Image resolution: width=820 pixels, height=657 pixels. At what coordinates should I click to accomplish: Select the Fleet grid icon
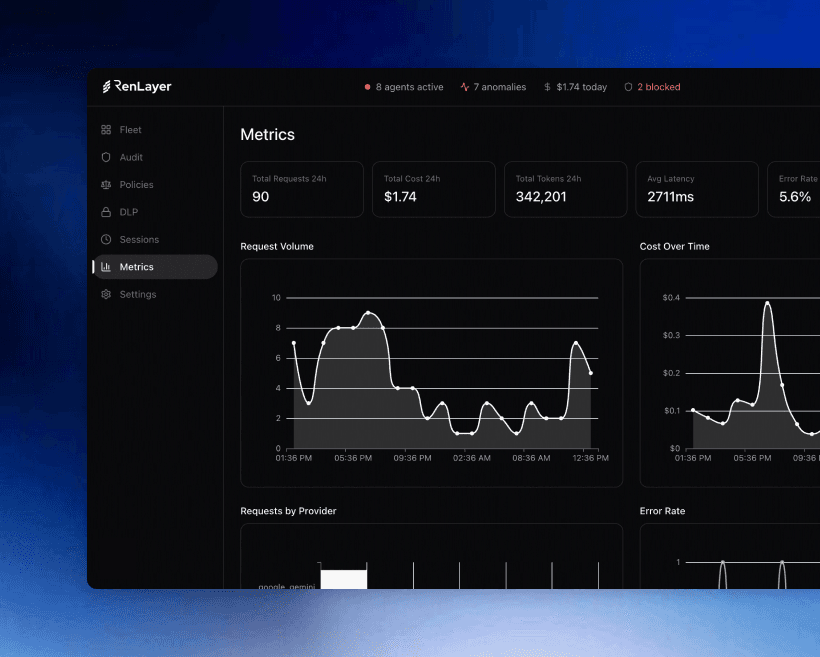pyautogui.click(x=105, y=129)
